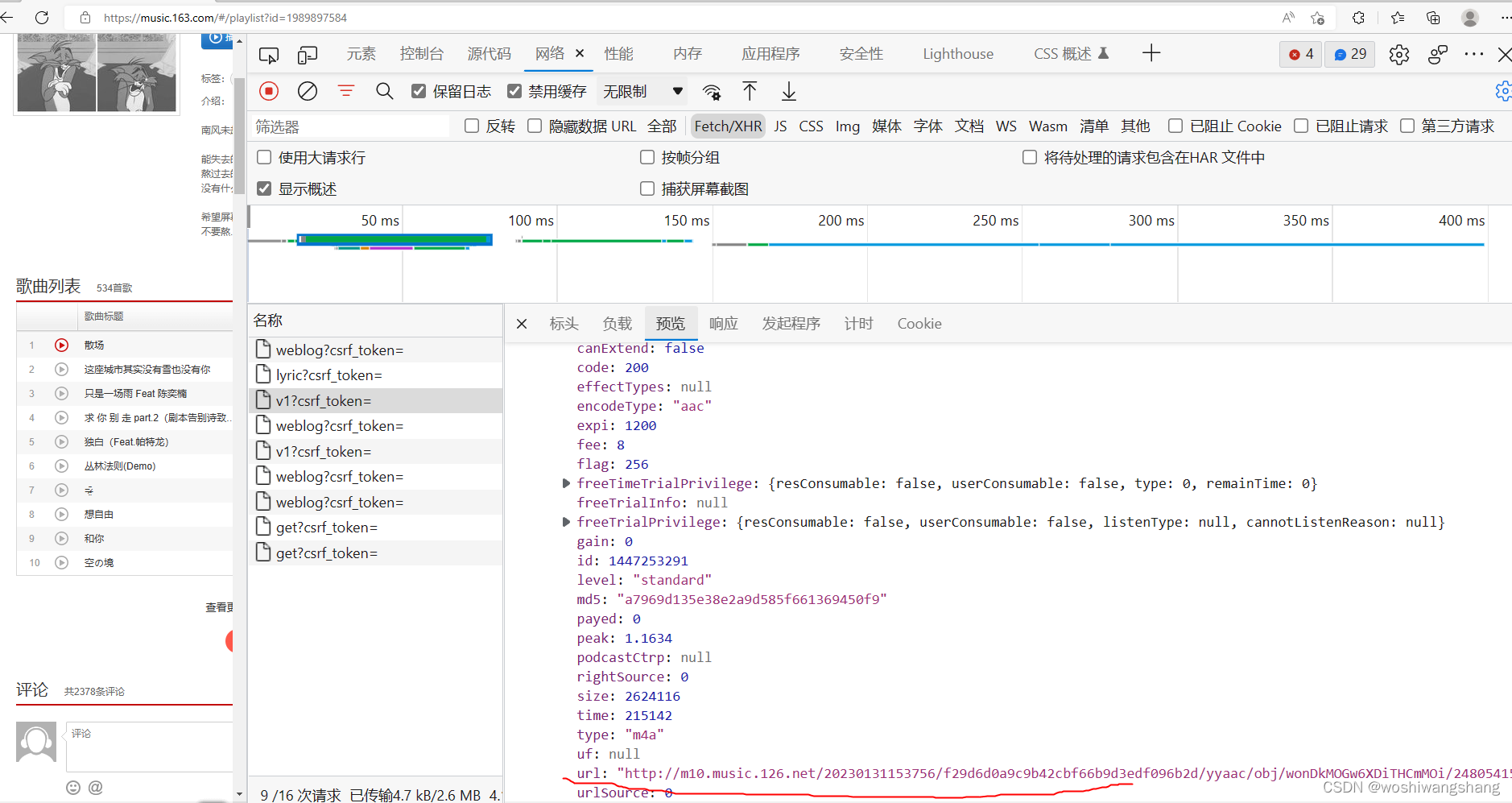Screen dimensions: 1512x803
Task: Check 已阻止 Cookie checkbox
Action: (x=1175, y=126)
